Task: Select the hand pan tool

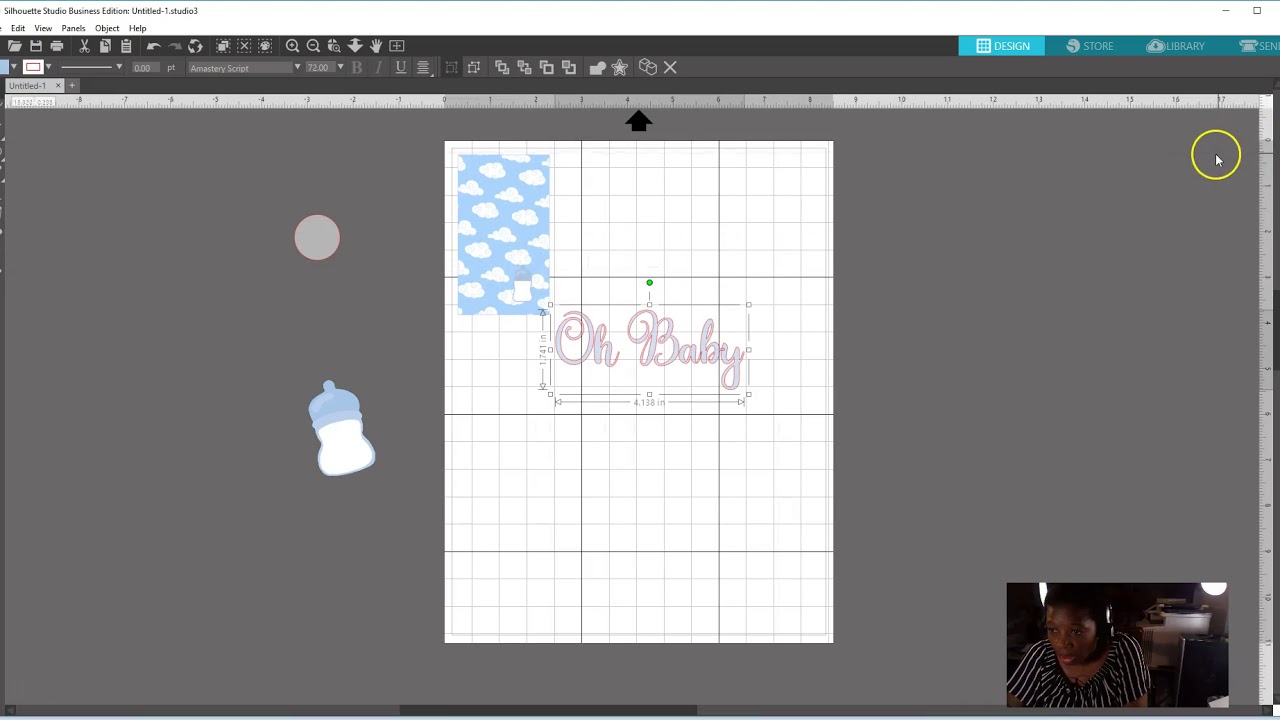Action: click(376, 46)
